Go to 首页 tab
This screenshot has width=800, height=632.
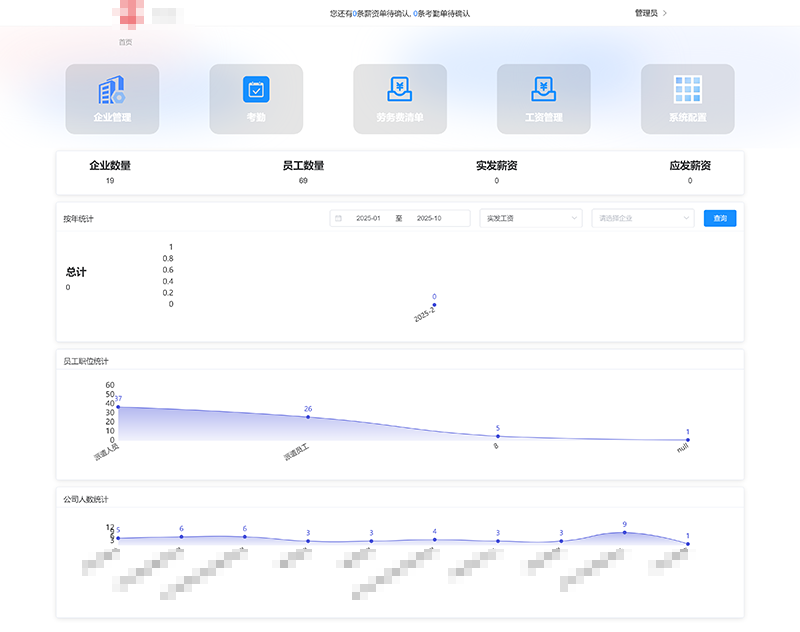(x=125, y=42)
